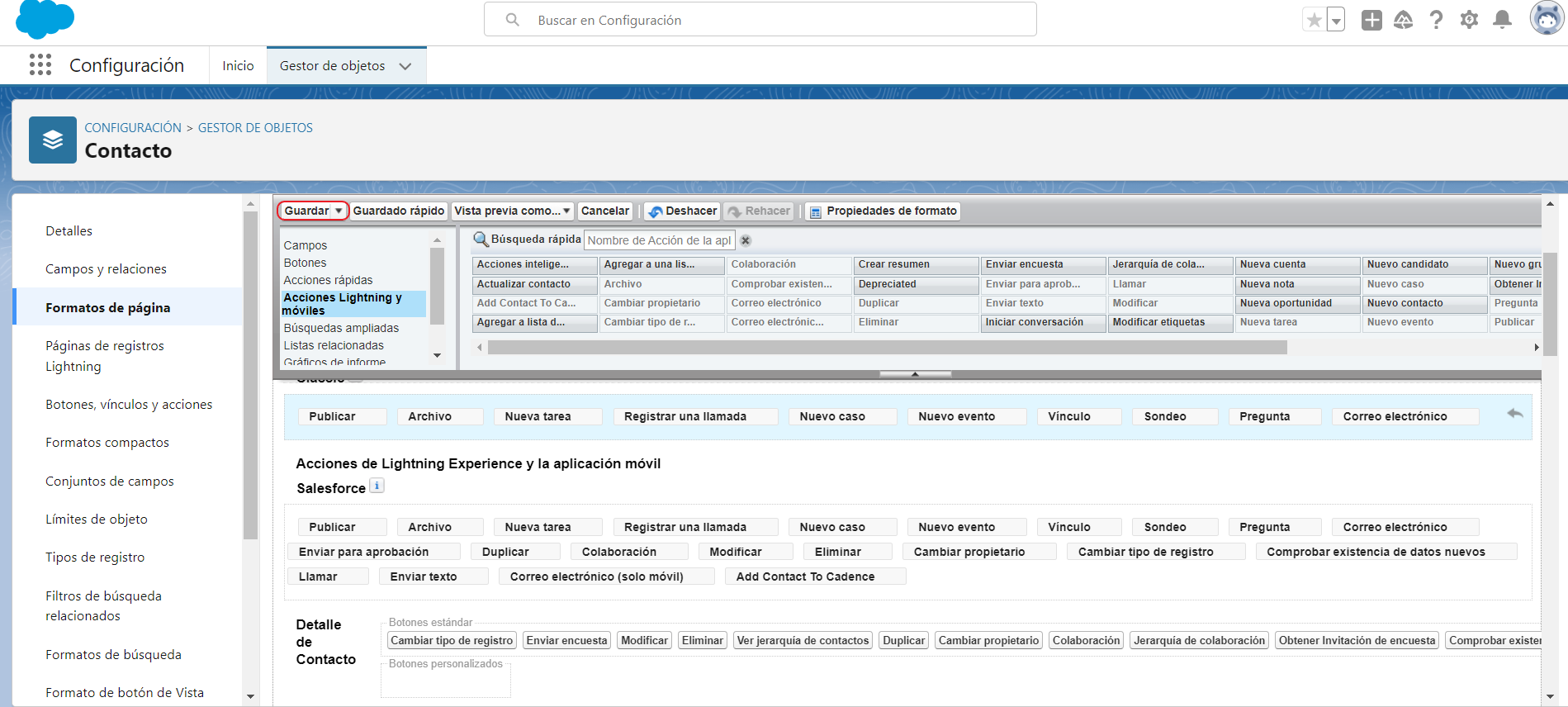The width and height of the screenshot is (1568, 707).
Task: Focus the Nombre de Acción quick find field
Action: pyautogui.click(x=660, y=240)
